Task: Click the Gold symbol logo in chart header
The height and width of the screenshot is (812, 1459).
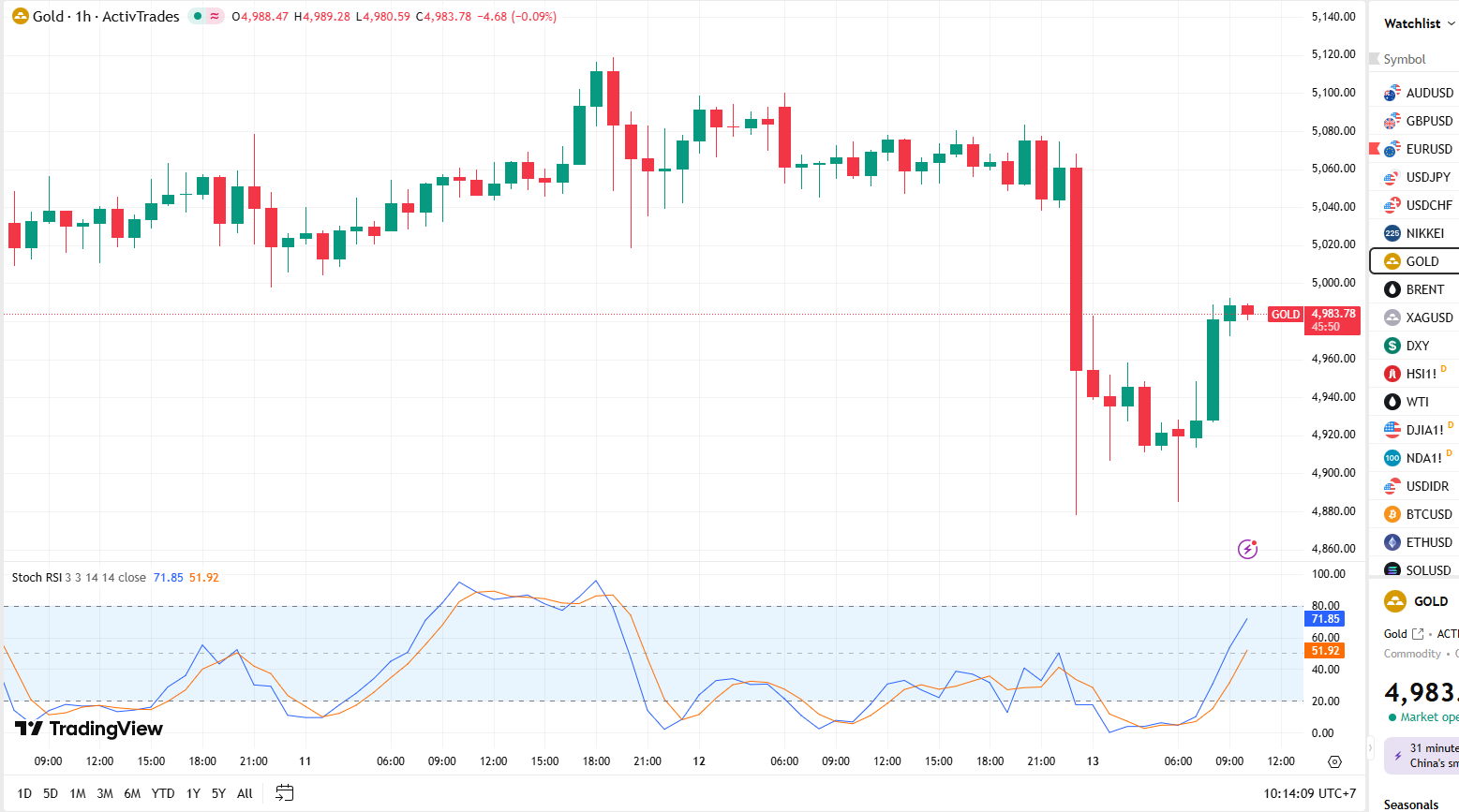Action: tap(20, 16)
